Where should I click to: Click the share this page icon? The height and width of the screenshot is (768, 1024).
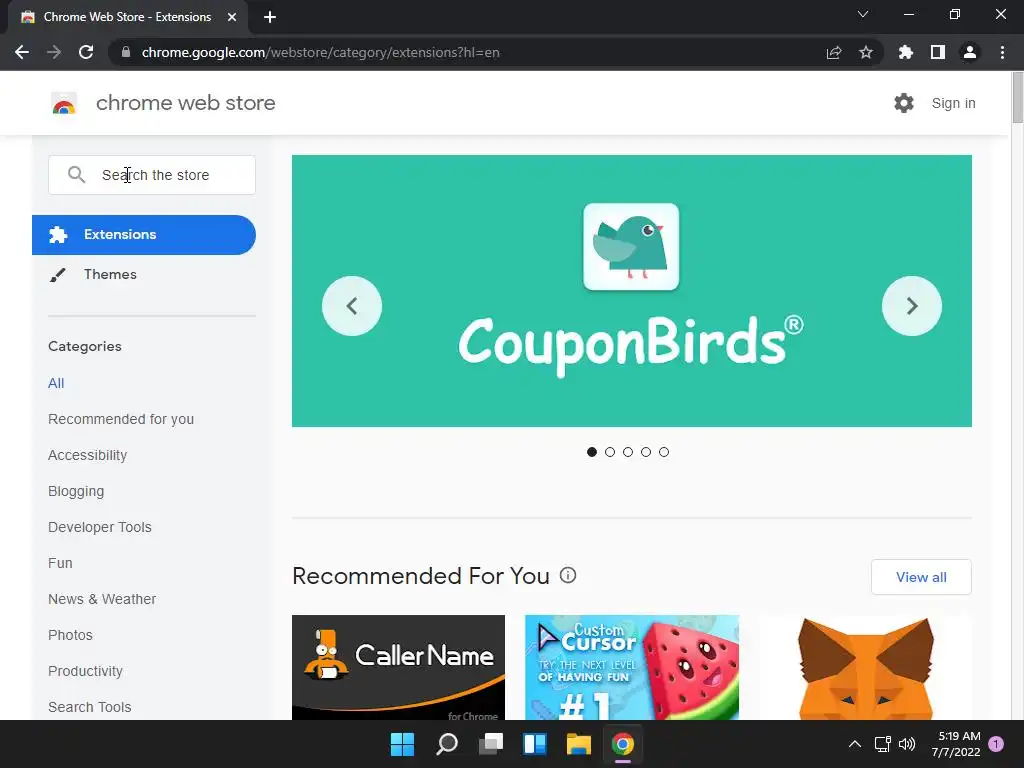click(x=834, y=52)
